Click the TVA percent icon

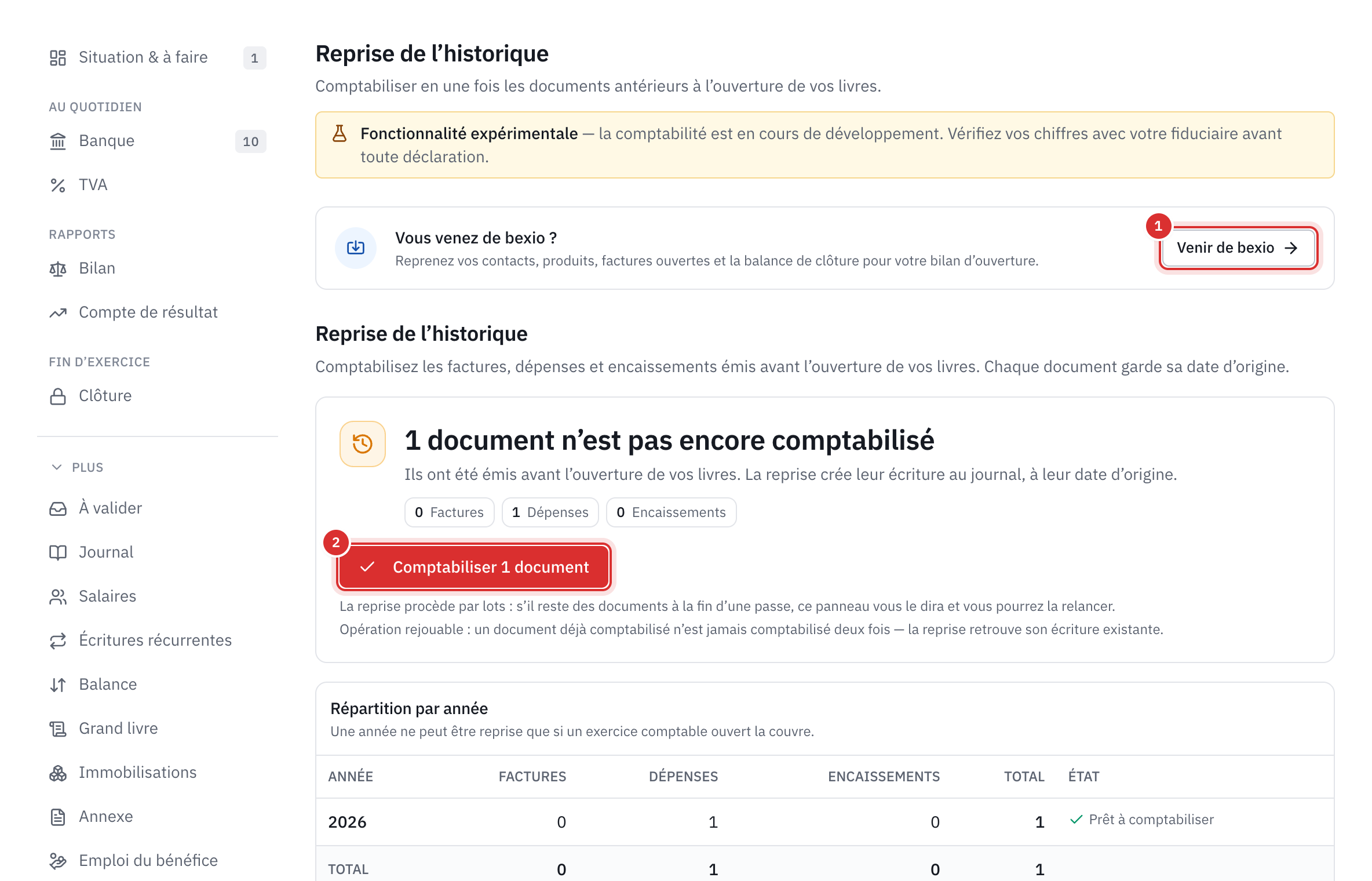[x=58, y=185]
